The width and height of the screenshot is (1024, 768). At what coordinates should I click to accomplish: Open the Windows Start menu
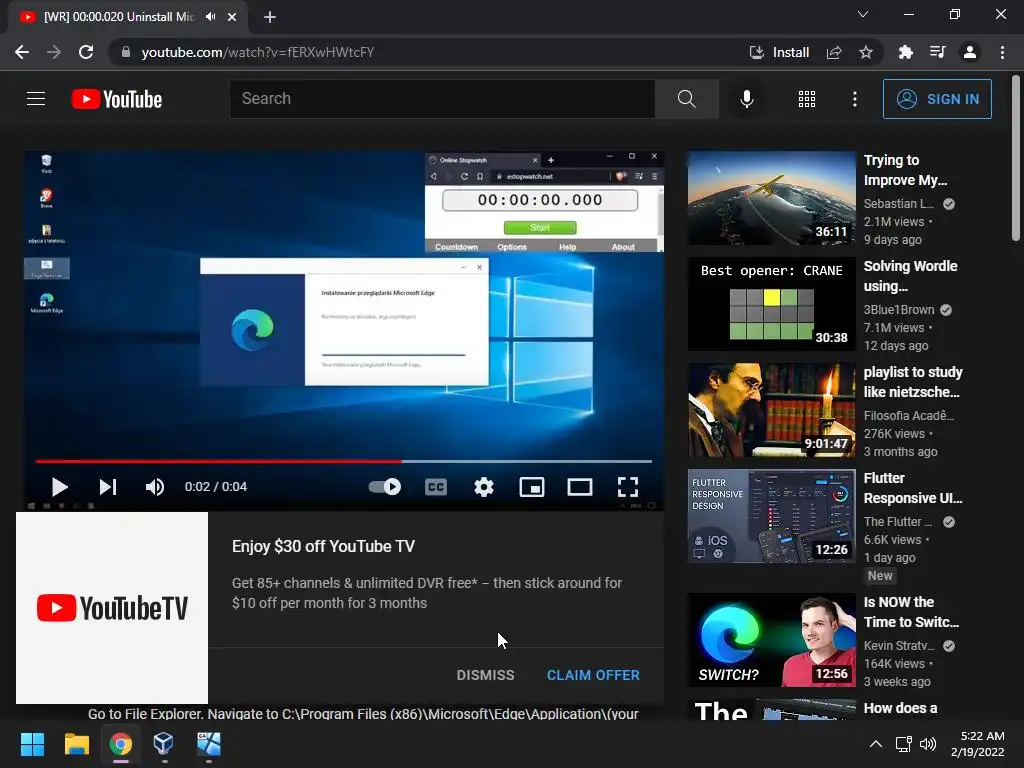click(x=32, y=744)
